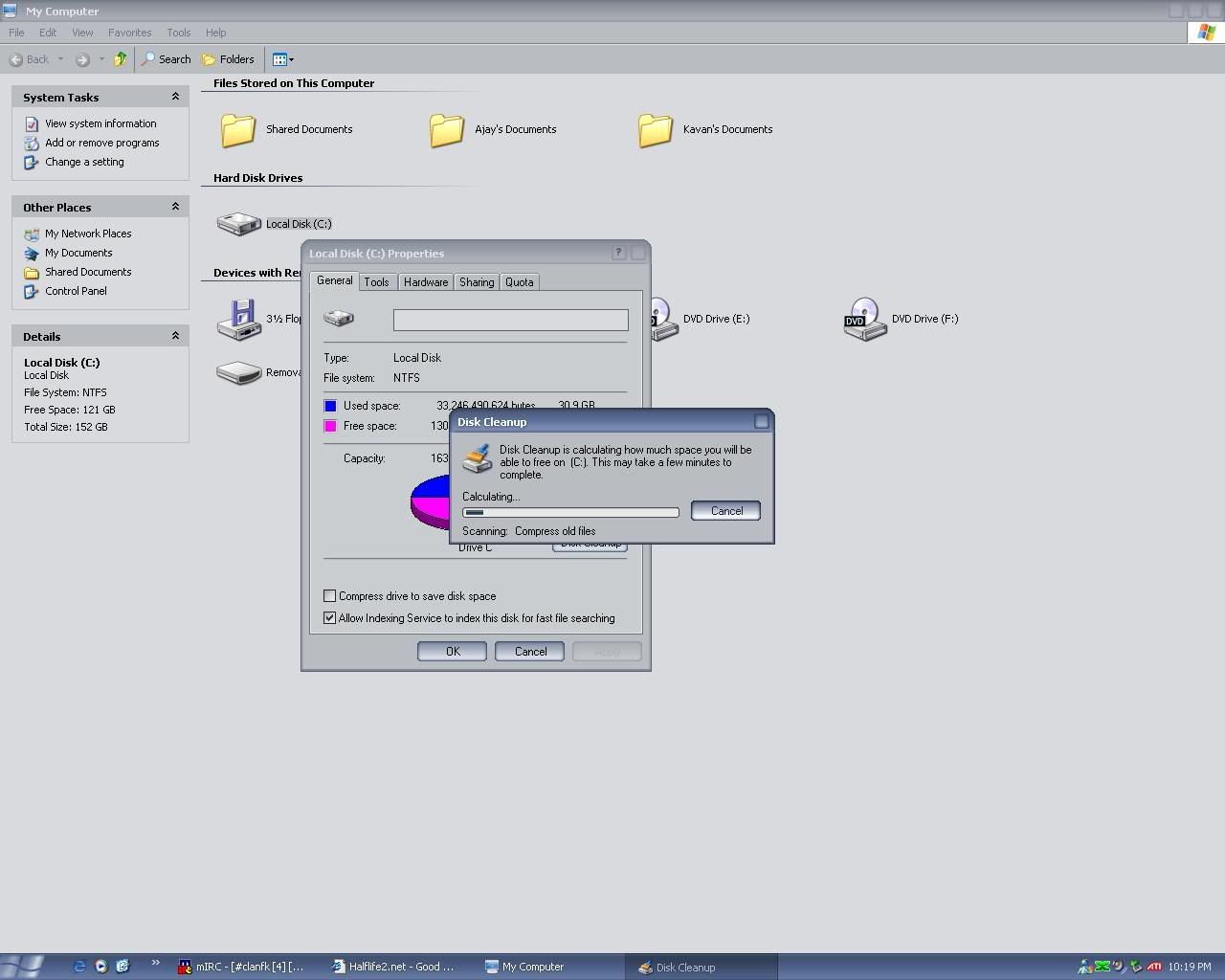Switch to Disk Cleanup taskbar button

(x=700, y=967)
